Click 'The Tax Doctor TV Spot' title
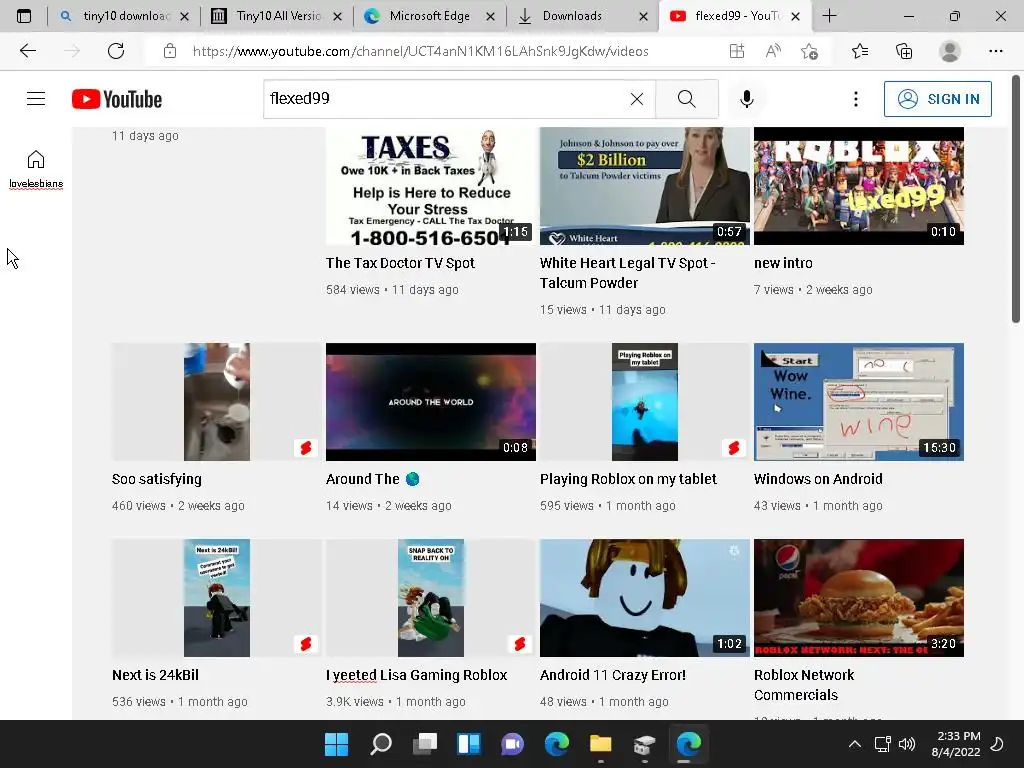 400,263
